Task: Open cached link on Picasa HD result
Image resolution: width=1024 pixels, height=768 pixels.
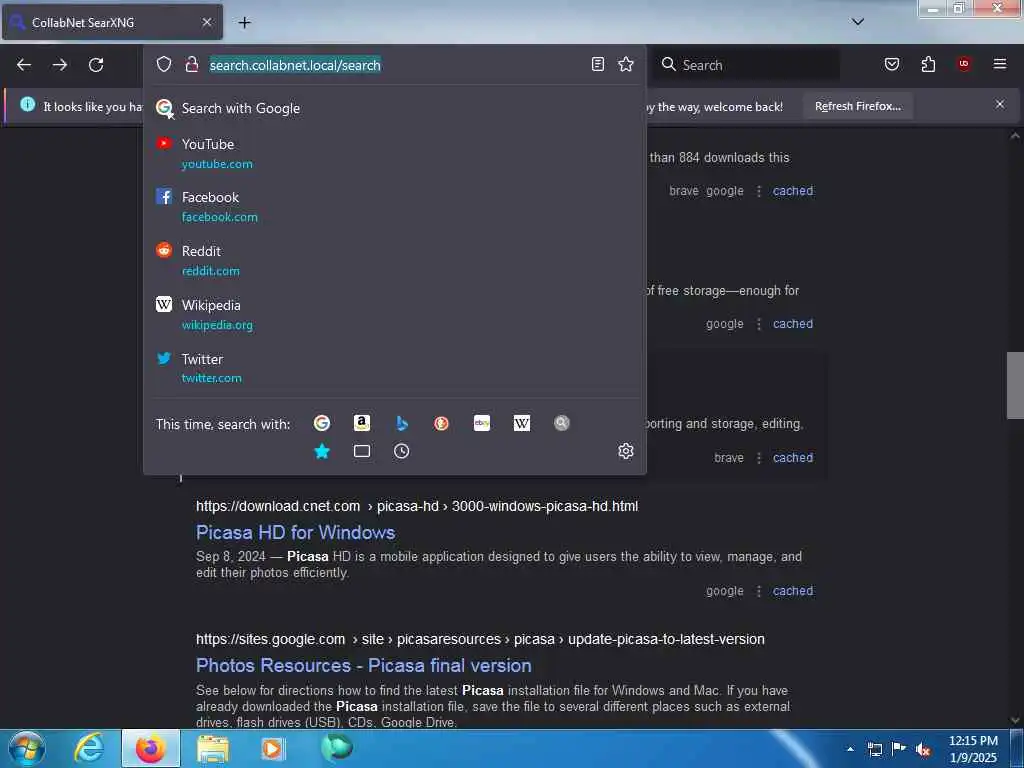Action: (793, 591)
